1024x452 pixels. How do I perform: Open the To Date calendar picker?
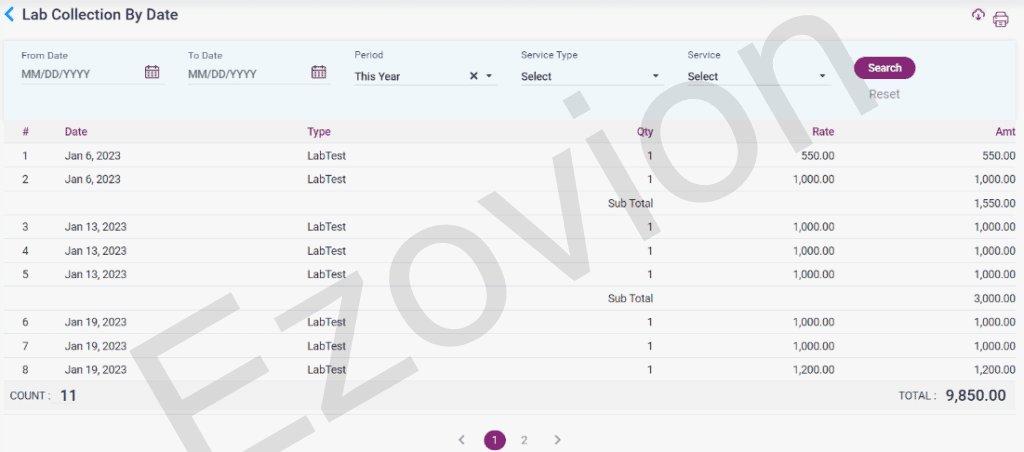(318, 73)
